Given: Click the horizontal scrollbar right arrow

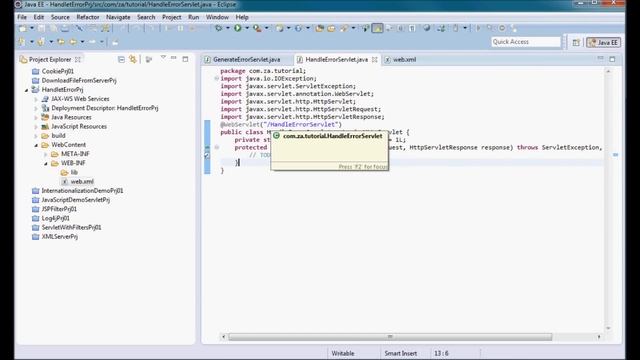Looking at the screenshot, I should tap(599, 337).
